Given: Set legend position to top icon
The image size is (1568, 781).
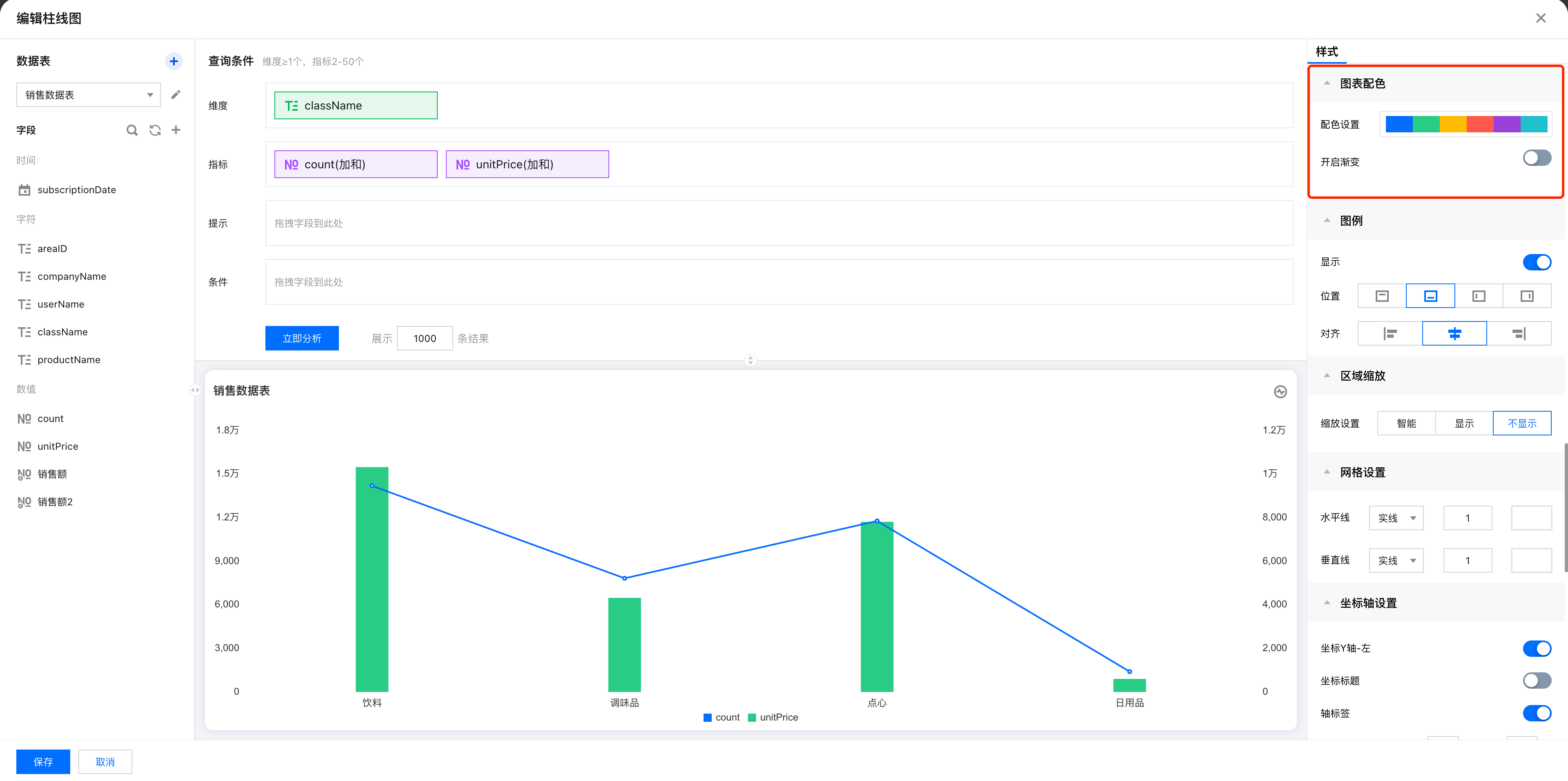Looking at the screenshot, I should point(1382,296).
